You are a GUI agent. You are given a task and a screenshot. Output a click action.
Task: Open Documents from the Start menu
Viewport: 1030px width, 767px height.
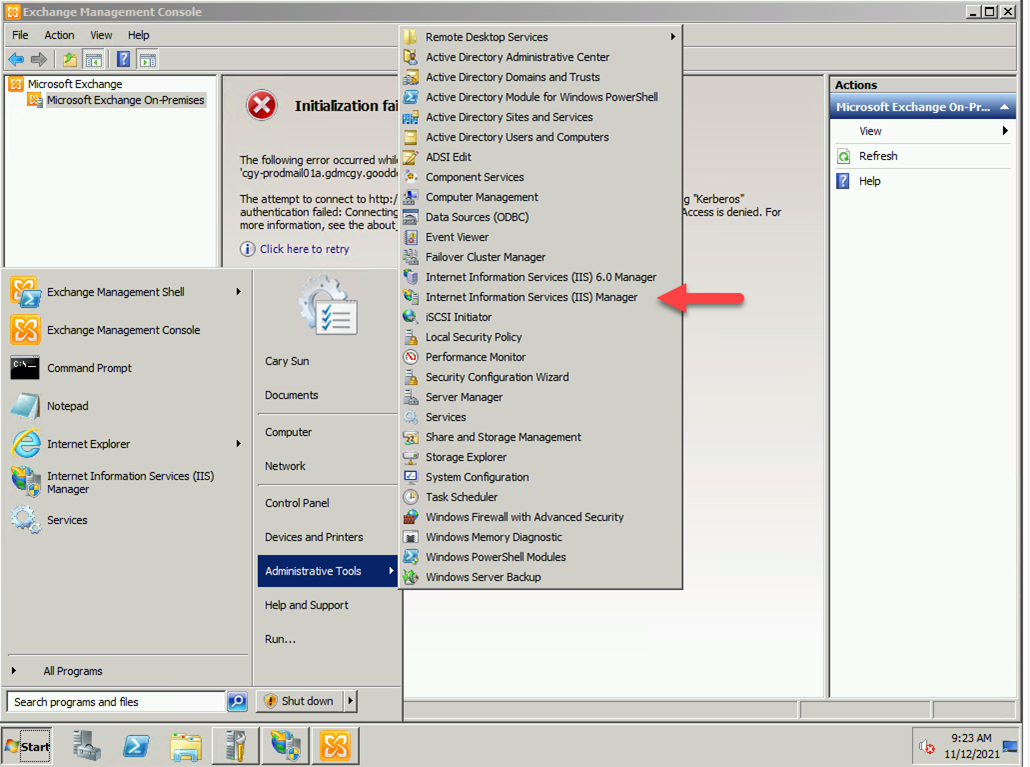click(292, 395)
